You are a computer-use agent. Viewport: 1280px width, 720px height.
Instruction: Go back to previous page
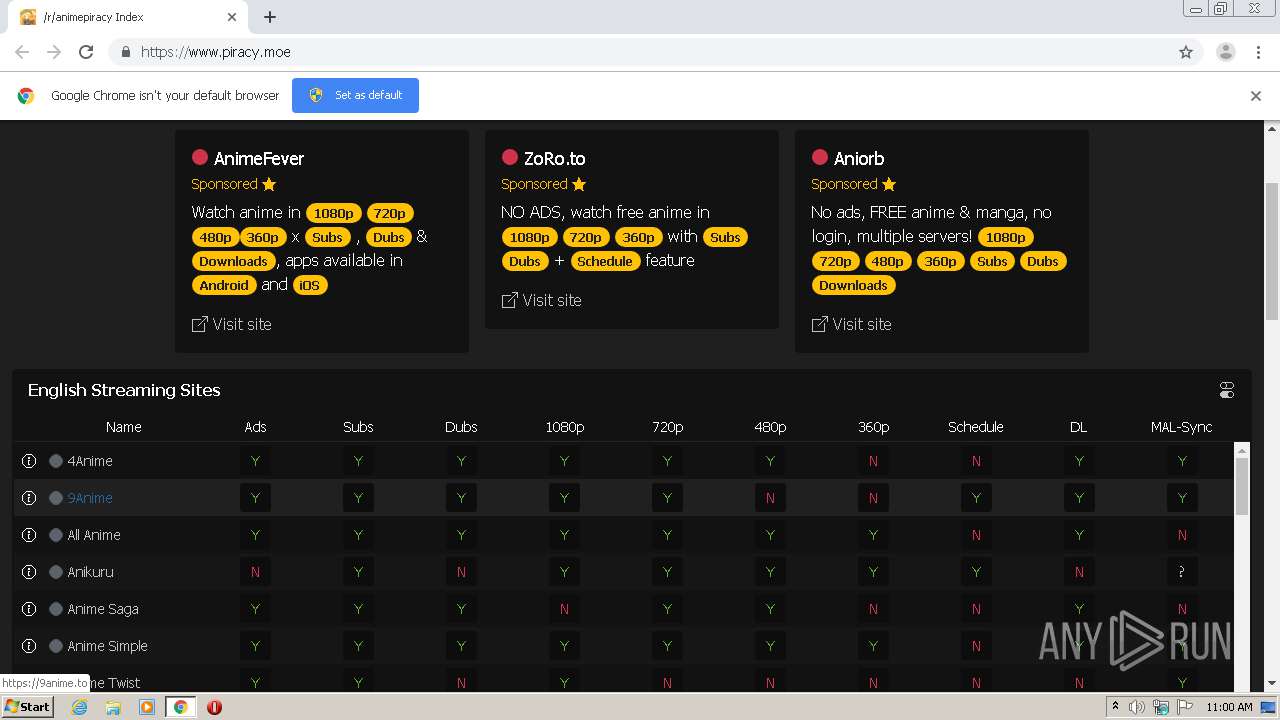pyautogui.click(x=22, y=52)
